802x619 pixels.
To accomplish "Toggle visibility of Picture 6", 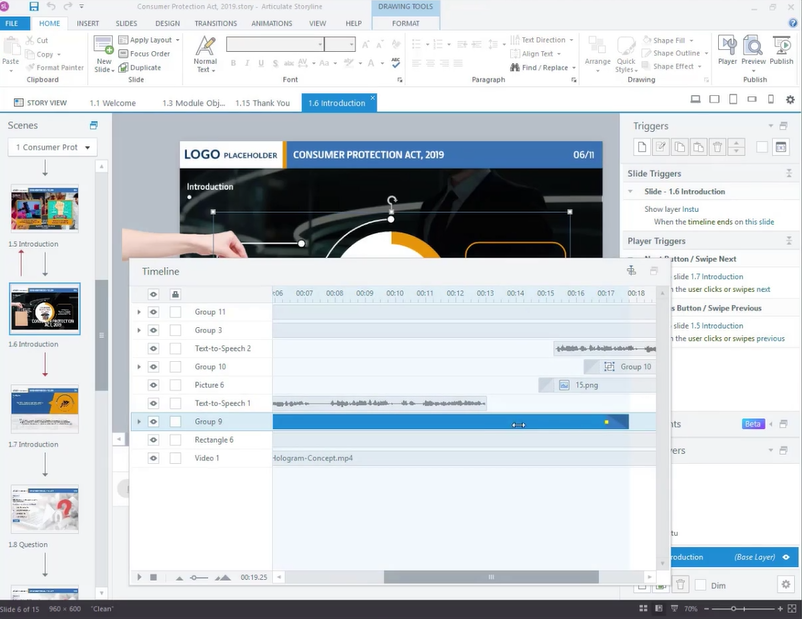I will tap(153, 385).
